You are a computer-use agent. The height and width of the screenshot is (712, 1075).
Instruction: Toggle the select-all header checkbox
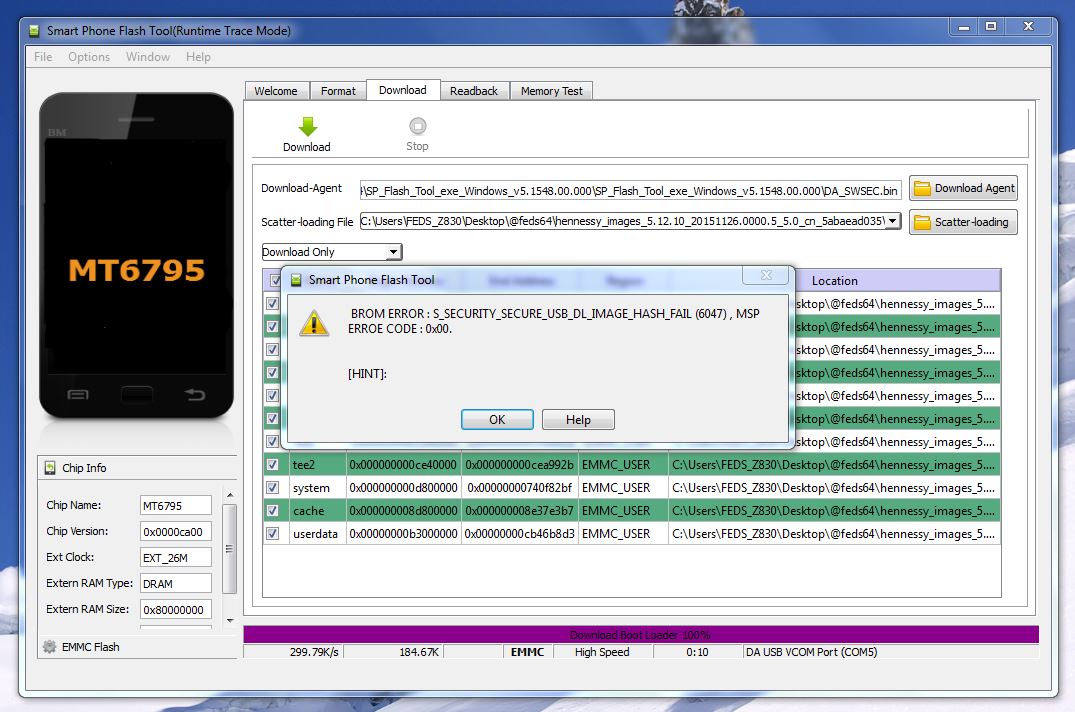point(275,280)
